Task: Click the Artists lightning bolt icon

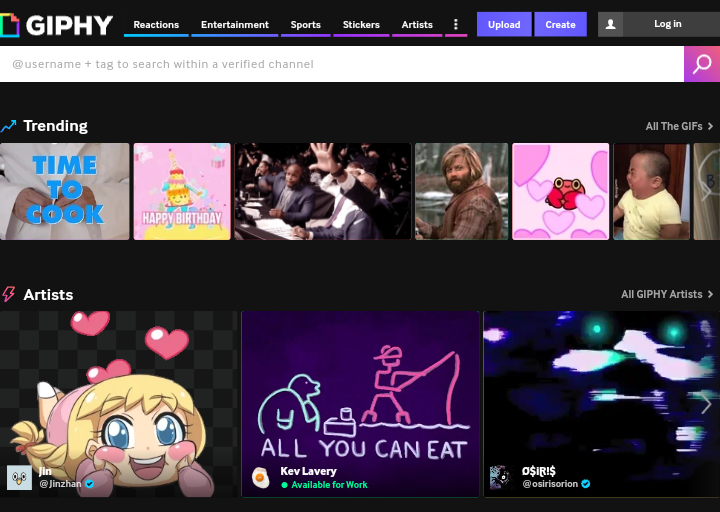Action: [x=8, y=294]
